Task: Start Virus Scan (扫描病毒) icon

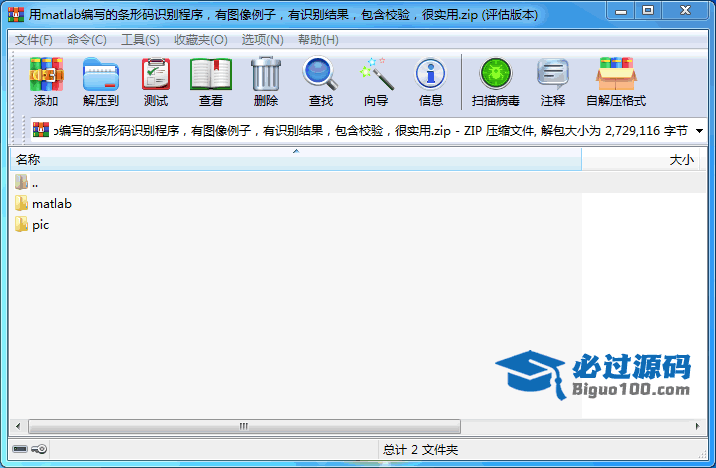Action: tap(496, 74)
